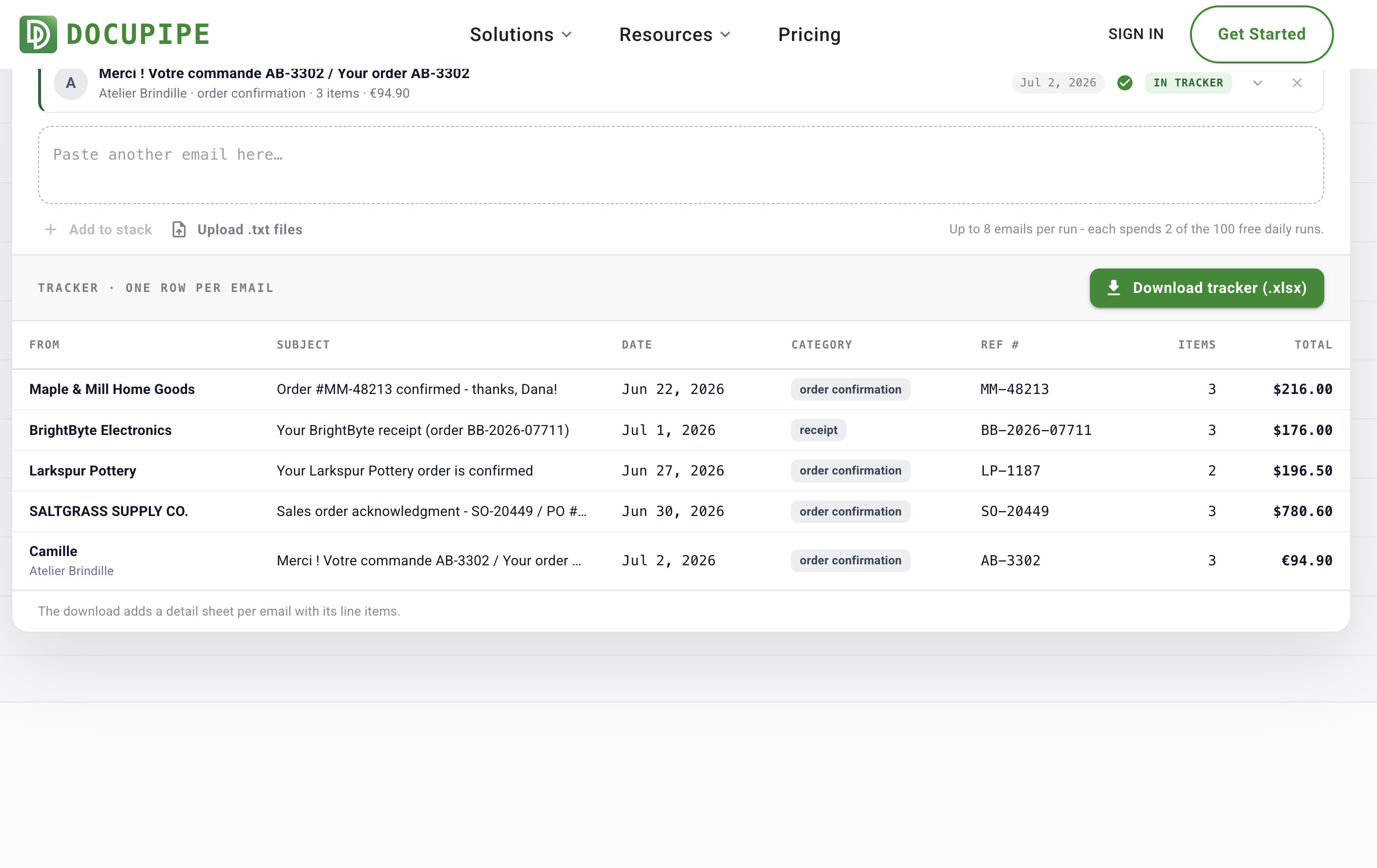Open the Resources menu
This screenshot has height=868, width=1377.
coord(674,34)
